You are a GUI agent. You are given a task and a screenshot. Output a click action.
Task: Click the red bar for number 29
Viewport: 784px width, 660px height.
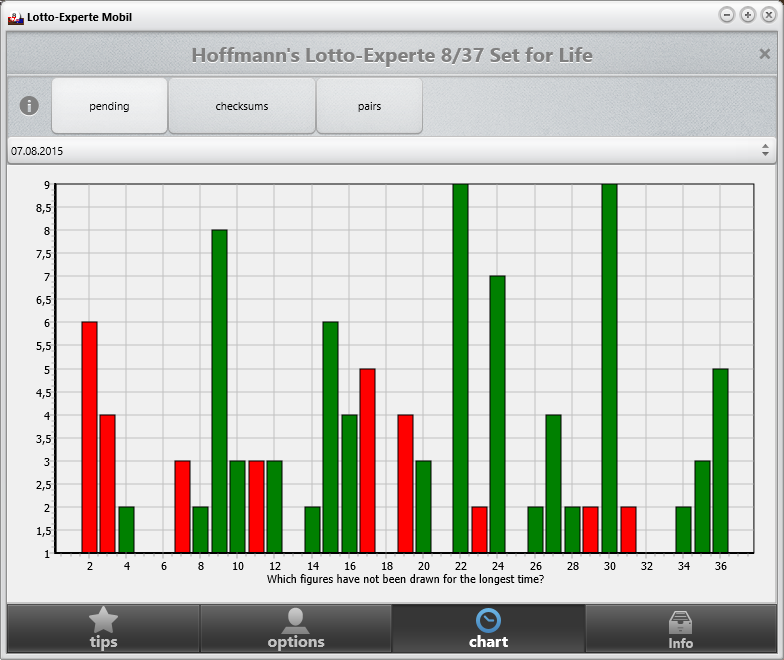pyautogui.click(x=590, y=530)
